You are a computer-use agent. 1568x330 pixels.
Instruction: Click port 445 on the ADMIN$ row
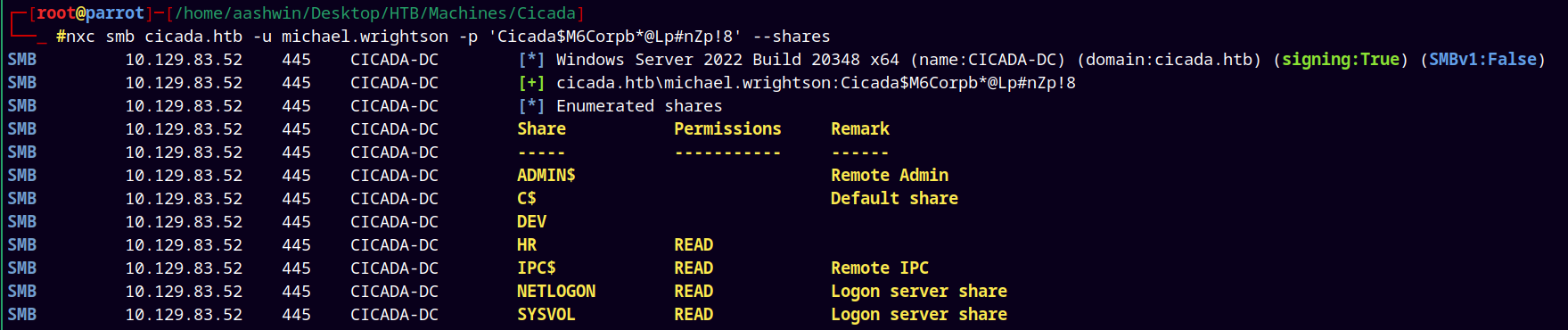coord(297,176)
